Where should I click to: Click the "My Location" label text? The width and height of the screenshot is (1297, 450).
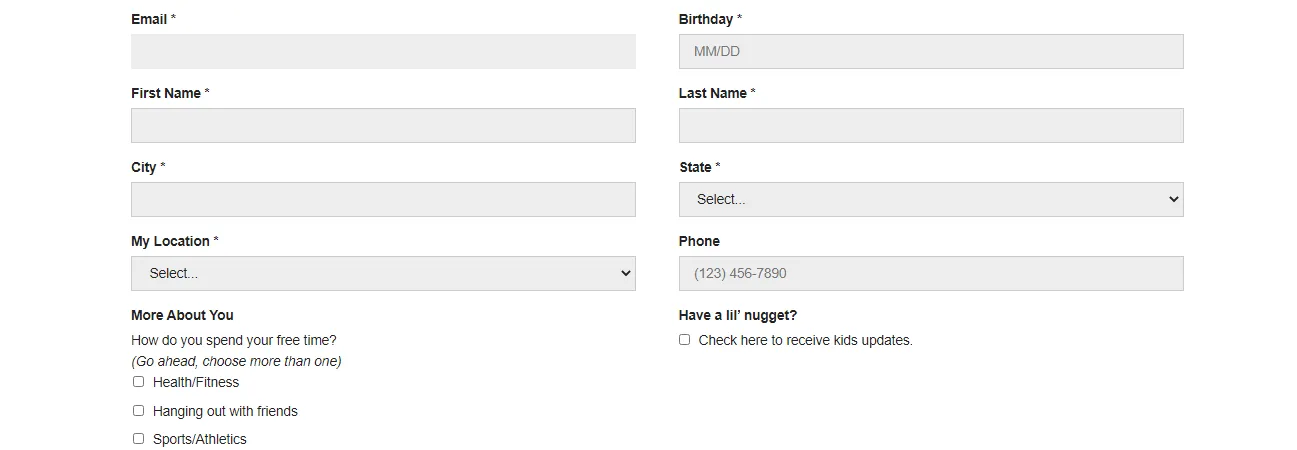tap(170, 241)
